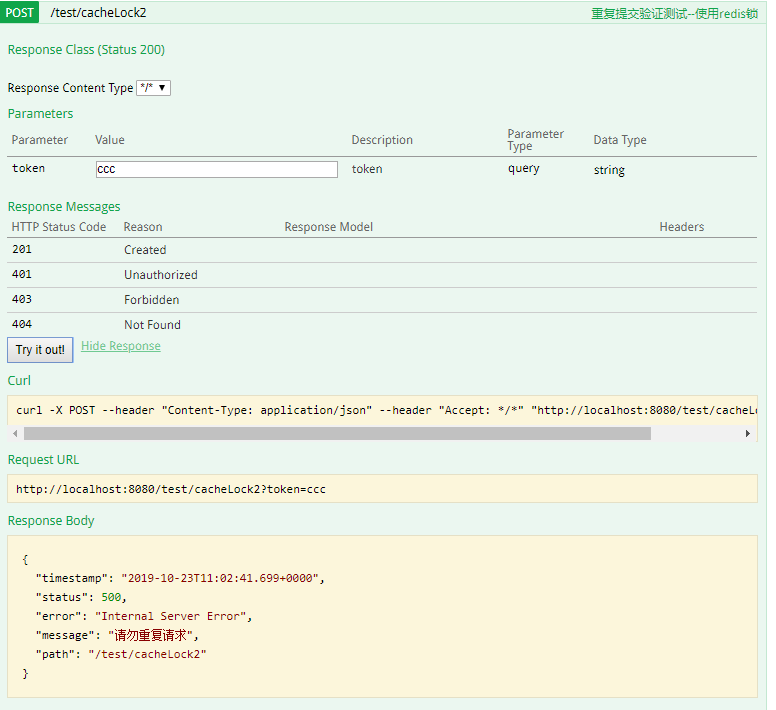
Task: Click the 请勿重复请求 message value
Action: point(150,635)
